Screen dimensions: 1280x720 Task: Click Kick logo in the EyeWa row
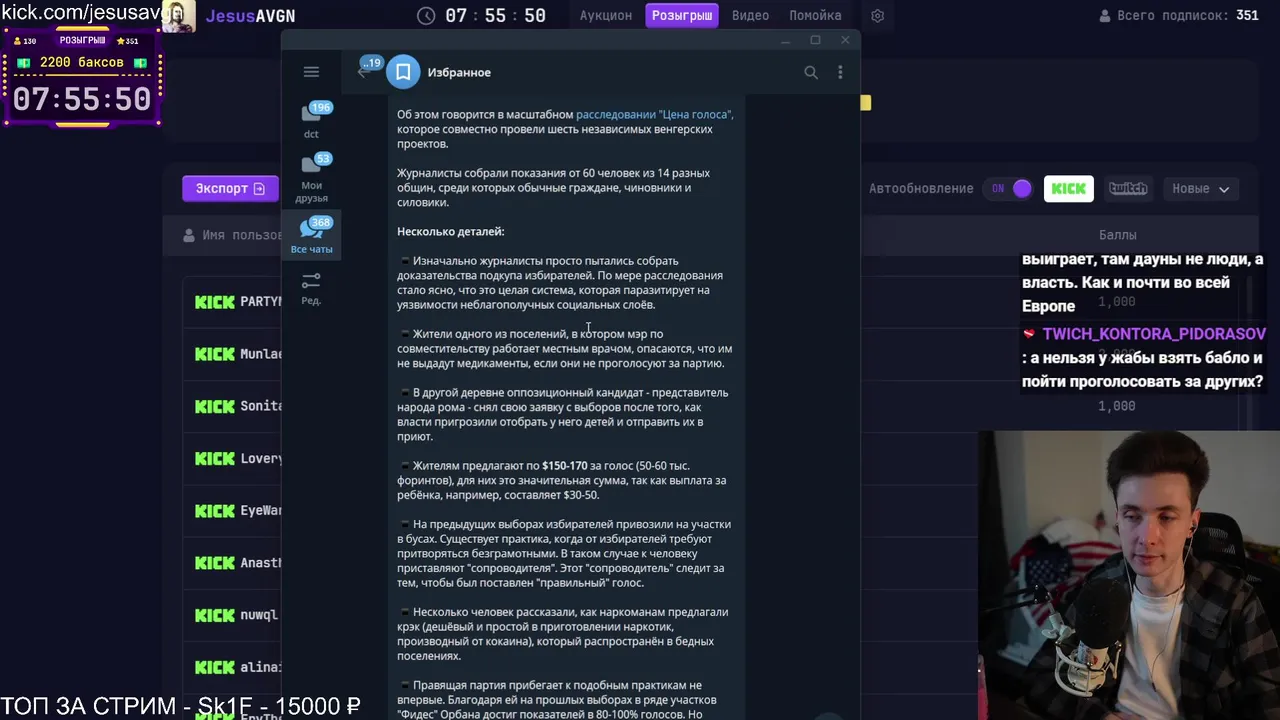point(215,510)
